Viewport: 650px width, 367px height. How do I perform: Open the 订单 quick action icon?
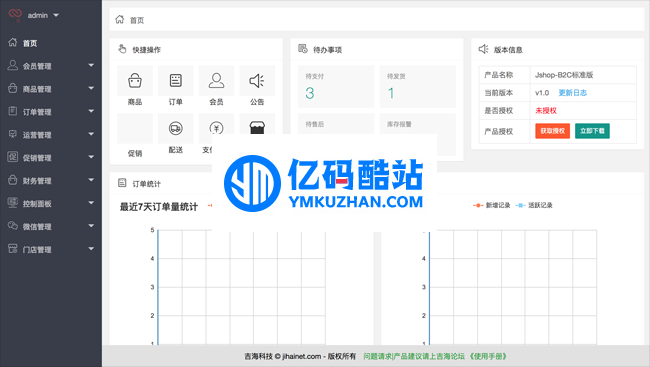175,80
